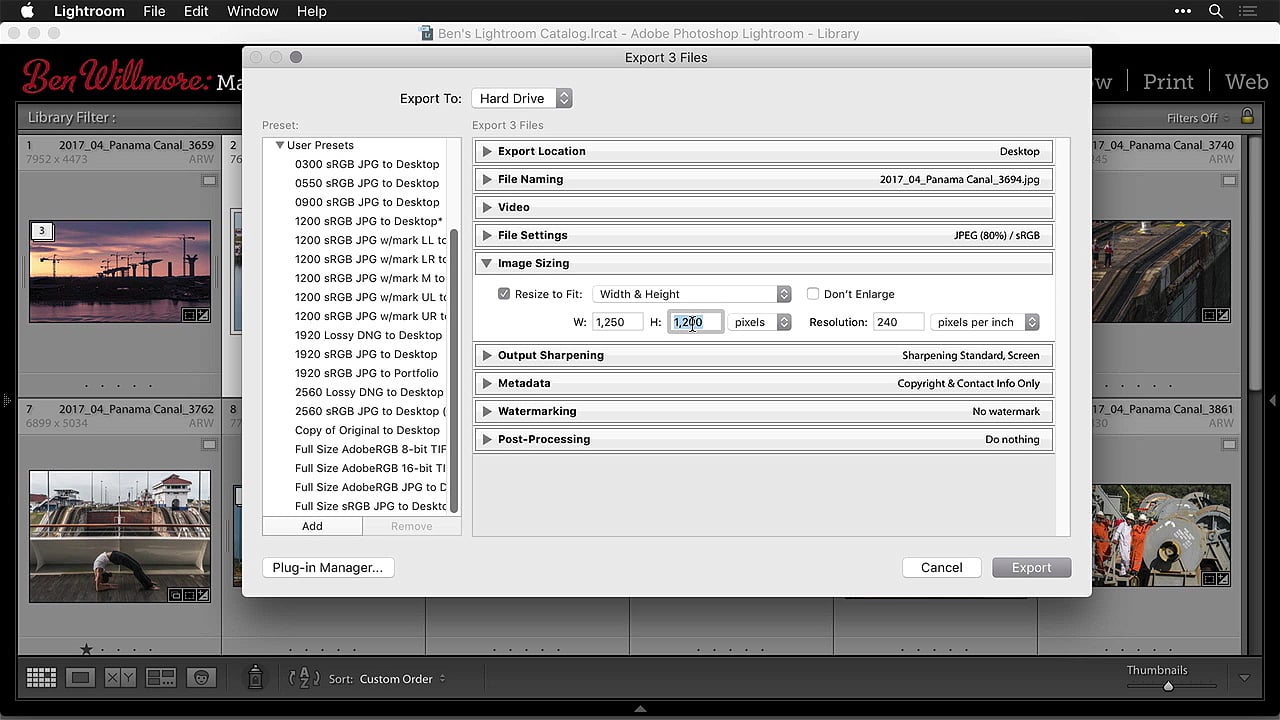Switch to Loupe view in Library toolbar
This screenshot has height=720, width=1280.
click(x=81, y=678)
